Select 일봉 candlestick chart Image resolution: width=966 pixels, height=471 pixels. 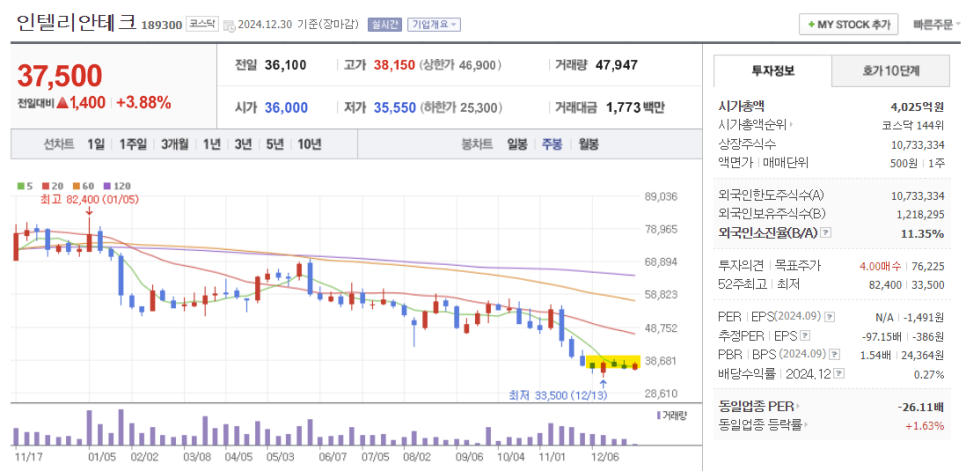coord(517,145)
